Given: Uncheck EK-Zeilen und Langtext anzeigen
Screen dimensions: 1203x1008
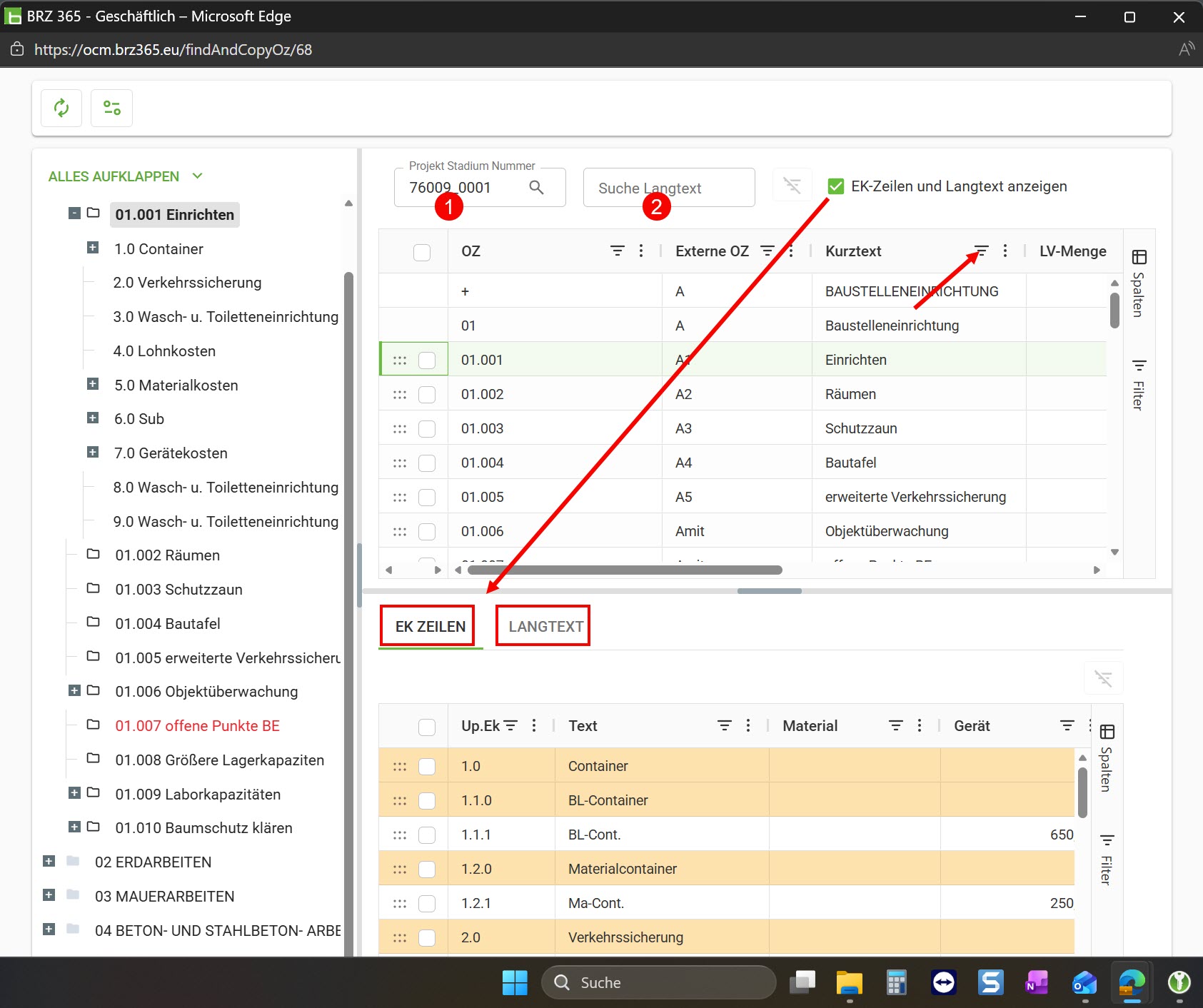Looking at the screenshot, I should point(835,186).
